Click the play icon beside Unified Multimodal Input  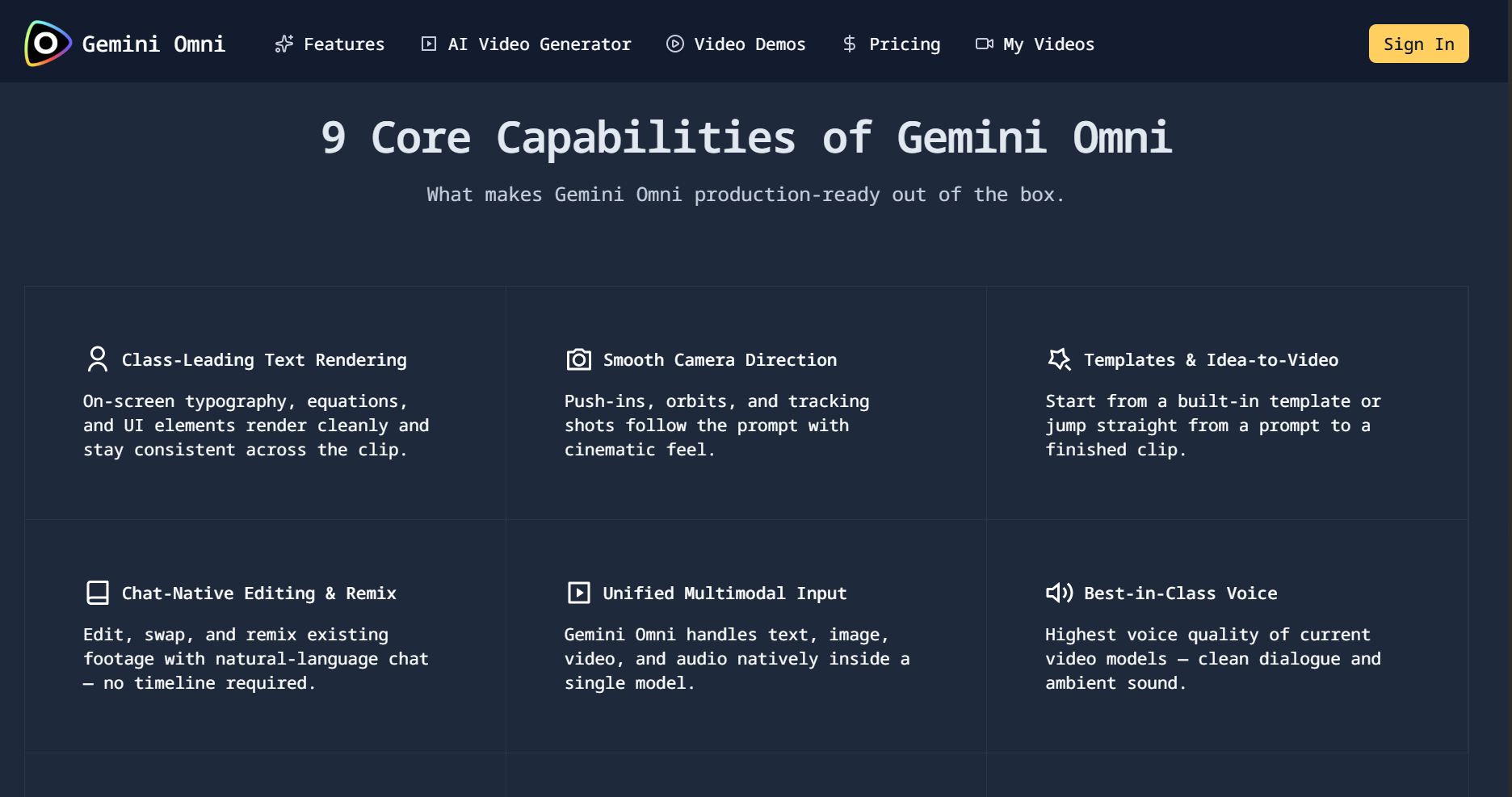click(x=579, y=593)
